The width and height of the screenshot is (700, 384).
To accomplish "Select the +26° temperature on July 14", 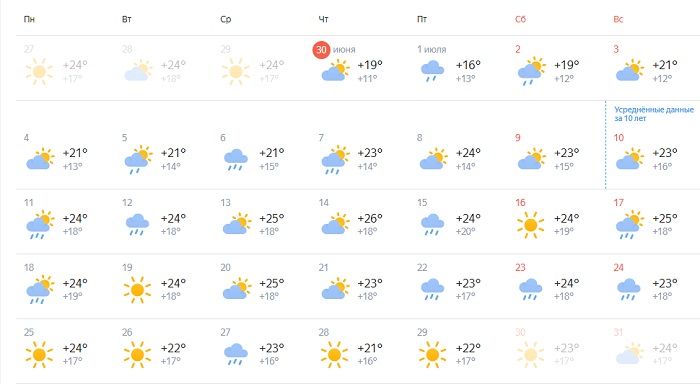I will pyautogui.click(x=370, y=219).
